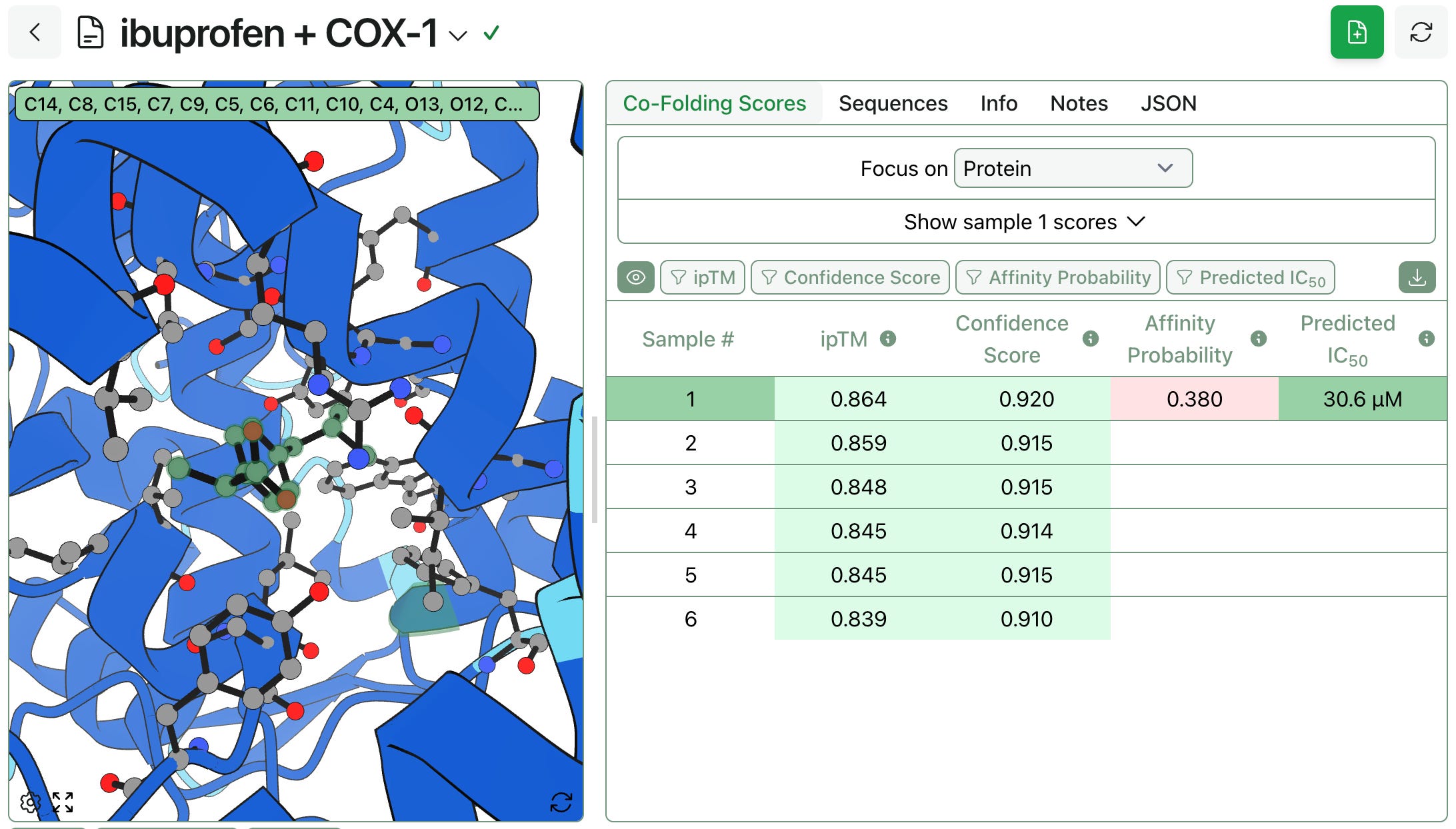Select sample 3 row

point(691,486)
